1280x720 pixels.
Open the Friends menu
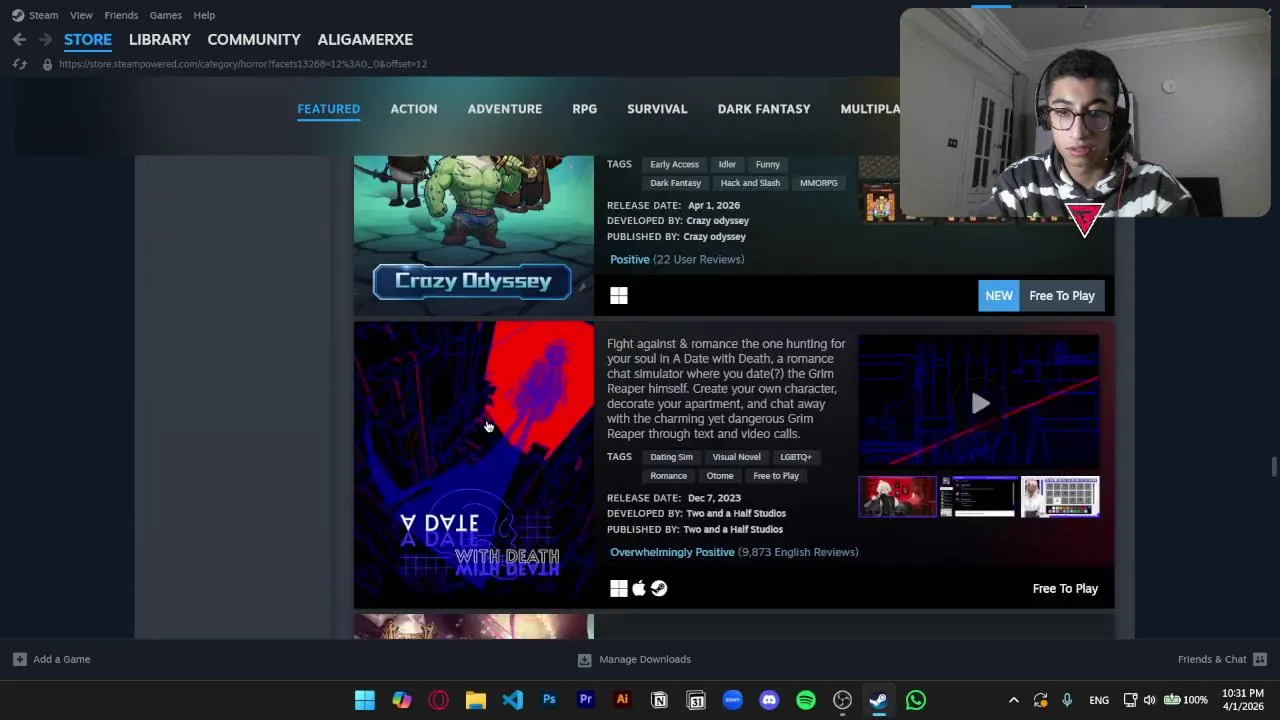click(x=121, y=15)
